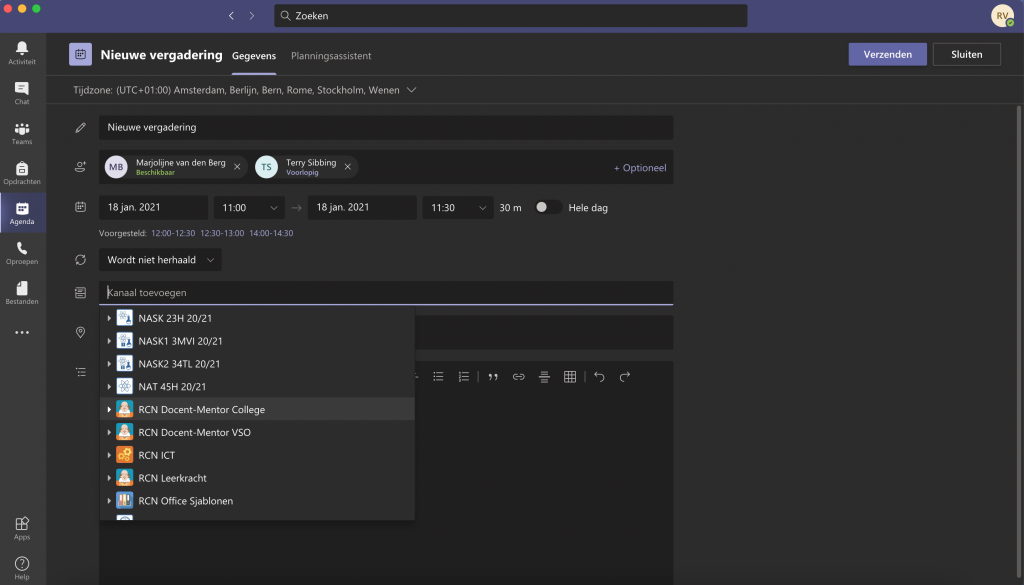Image resolution: width=1024 pixels, height=585 pixels.
Task: Click the undo arrow in editor toolbar
Action: (x=599, y=377)
